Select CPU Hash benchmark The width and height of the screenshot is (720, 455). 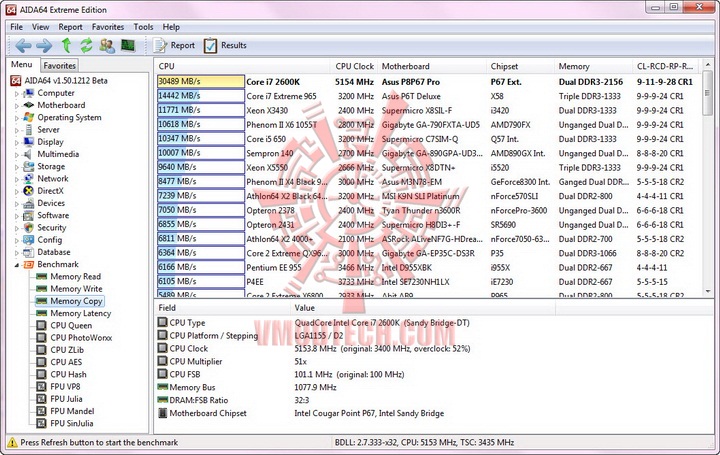[68, 375]
